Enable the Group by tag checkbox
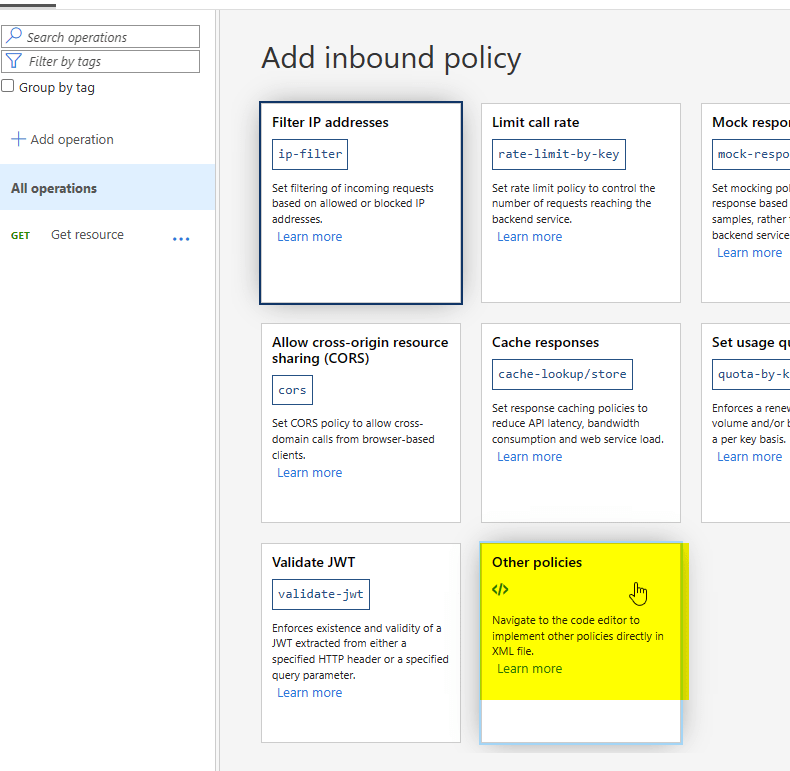The image size is (790, 771). (8, 87)
